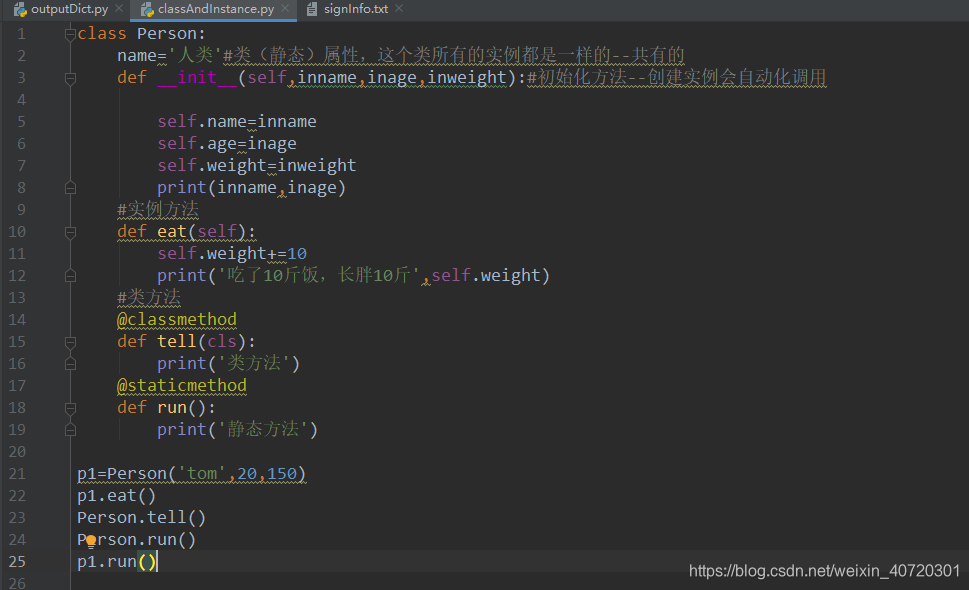Image resolution: width=969 pixels, height=590 pixels.
Task: Click fold end marker on line 19
Action: (70, 430)
